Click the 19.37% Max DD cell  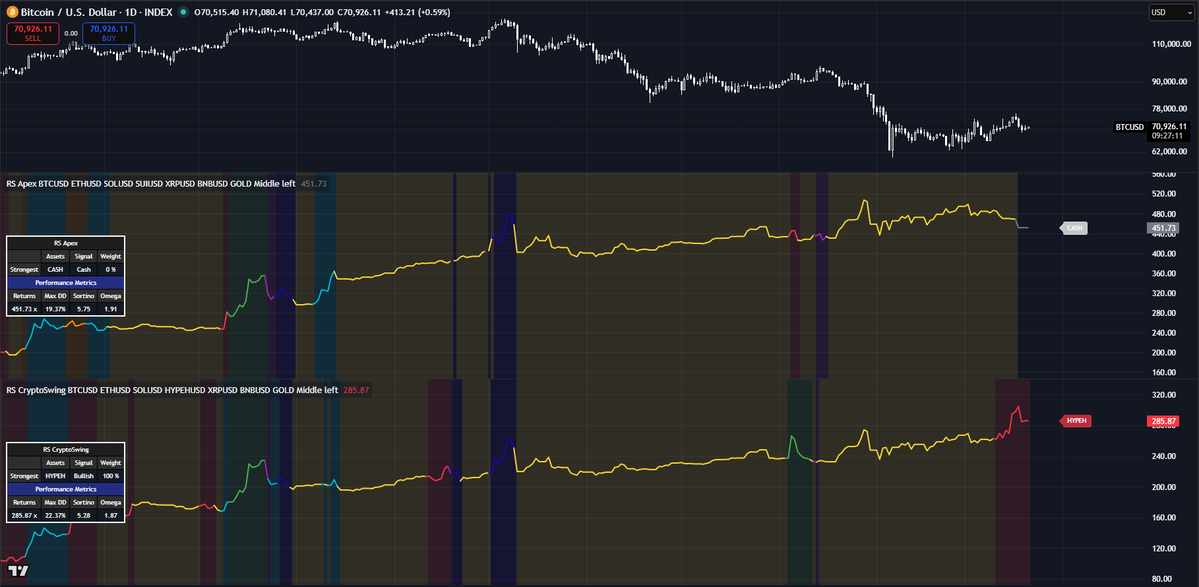point(55,309)
